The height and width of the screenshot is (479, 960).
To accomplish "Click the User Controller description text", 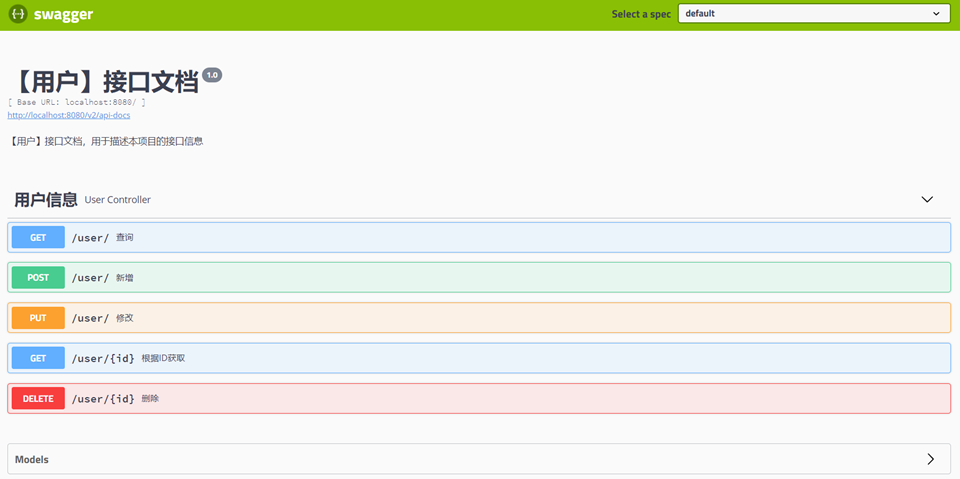I will point(118,200).
